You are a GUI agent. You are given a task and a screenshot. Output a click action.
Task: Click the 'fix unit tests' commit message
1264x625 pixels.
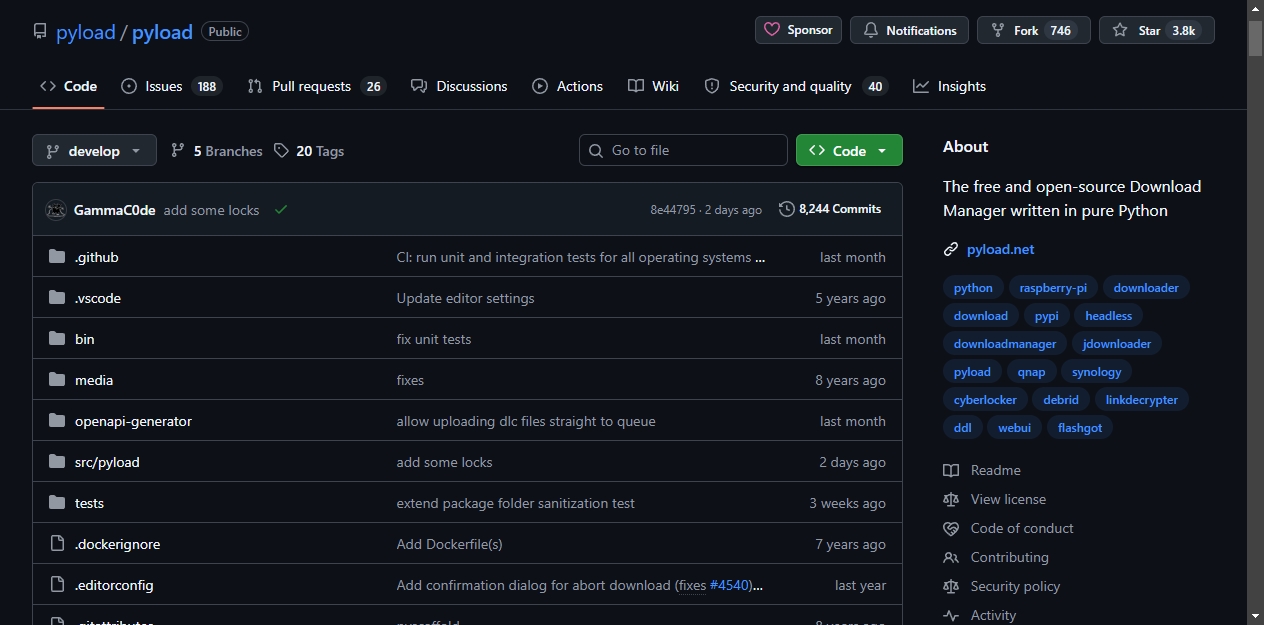pyautogui.click(x=434, y=339)
